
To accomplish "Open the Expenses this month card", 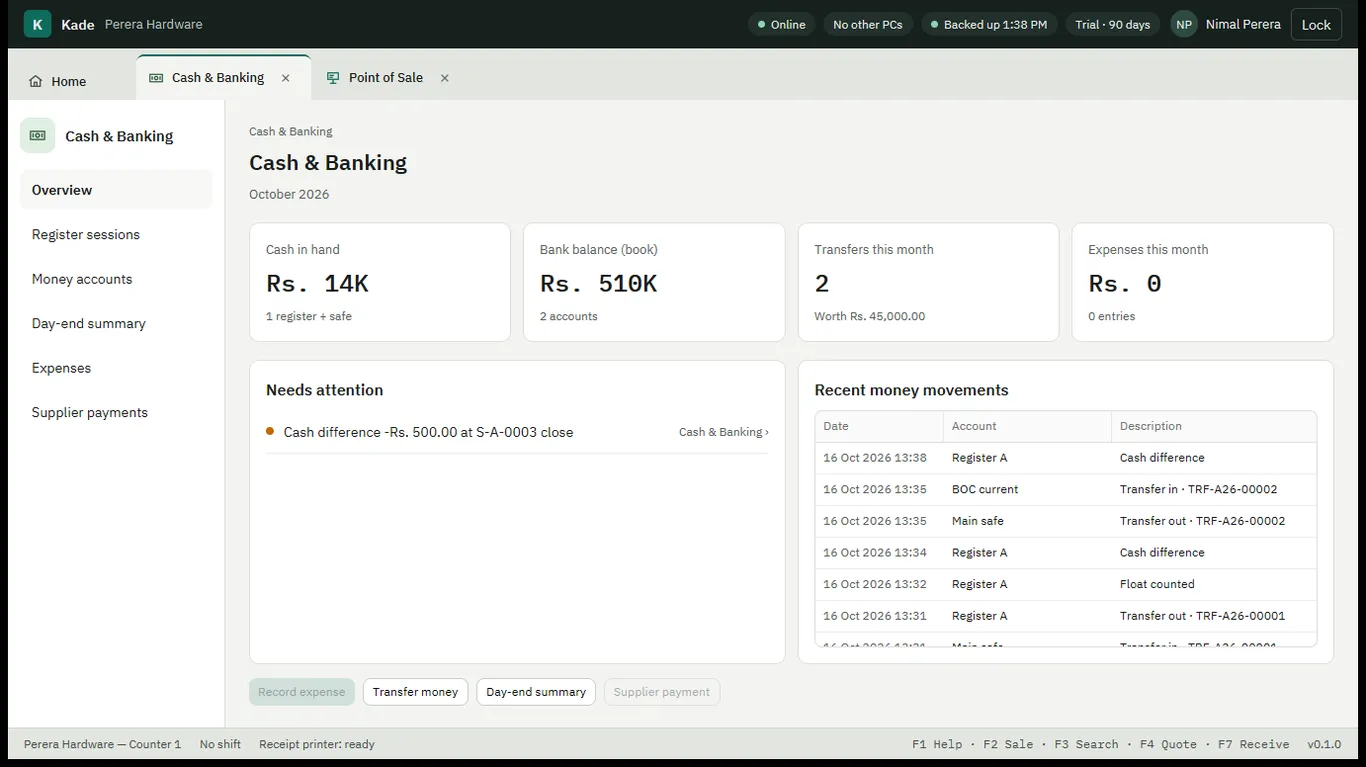I will tap(1202, 282).
